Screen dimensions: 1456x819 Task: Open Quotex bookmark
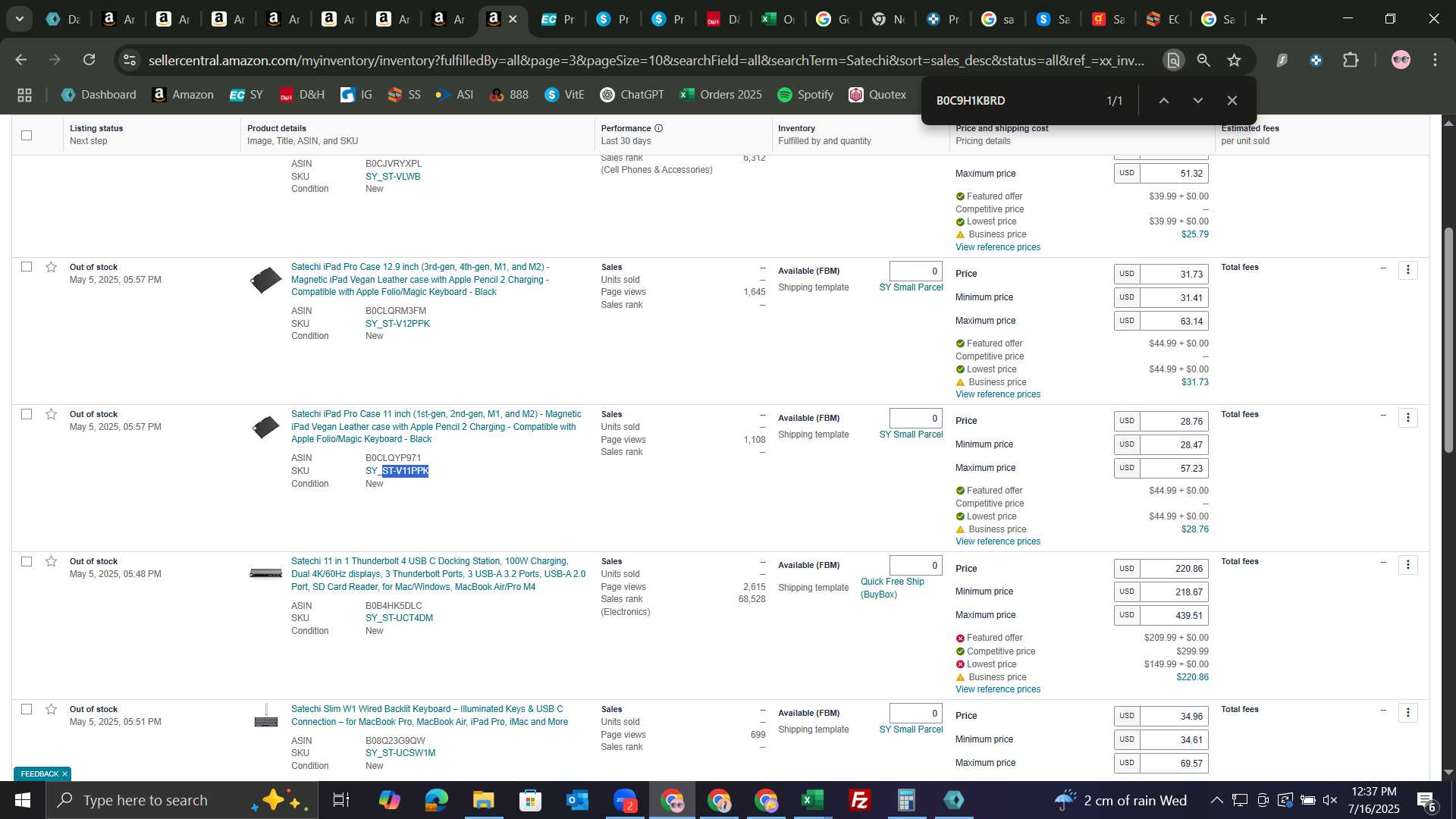[x=877, y=95]
